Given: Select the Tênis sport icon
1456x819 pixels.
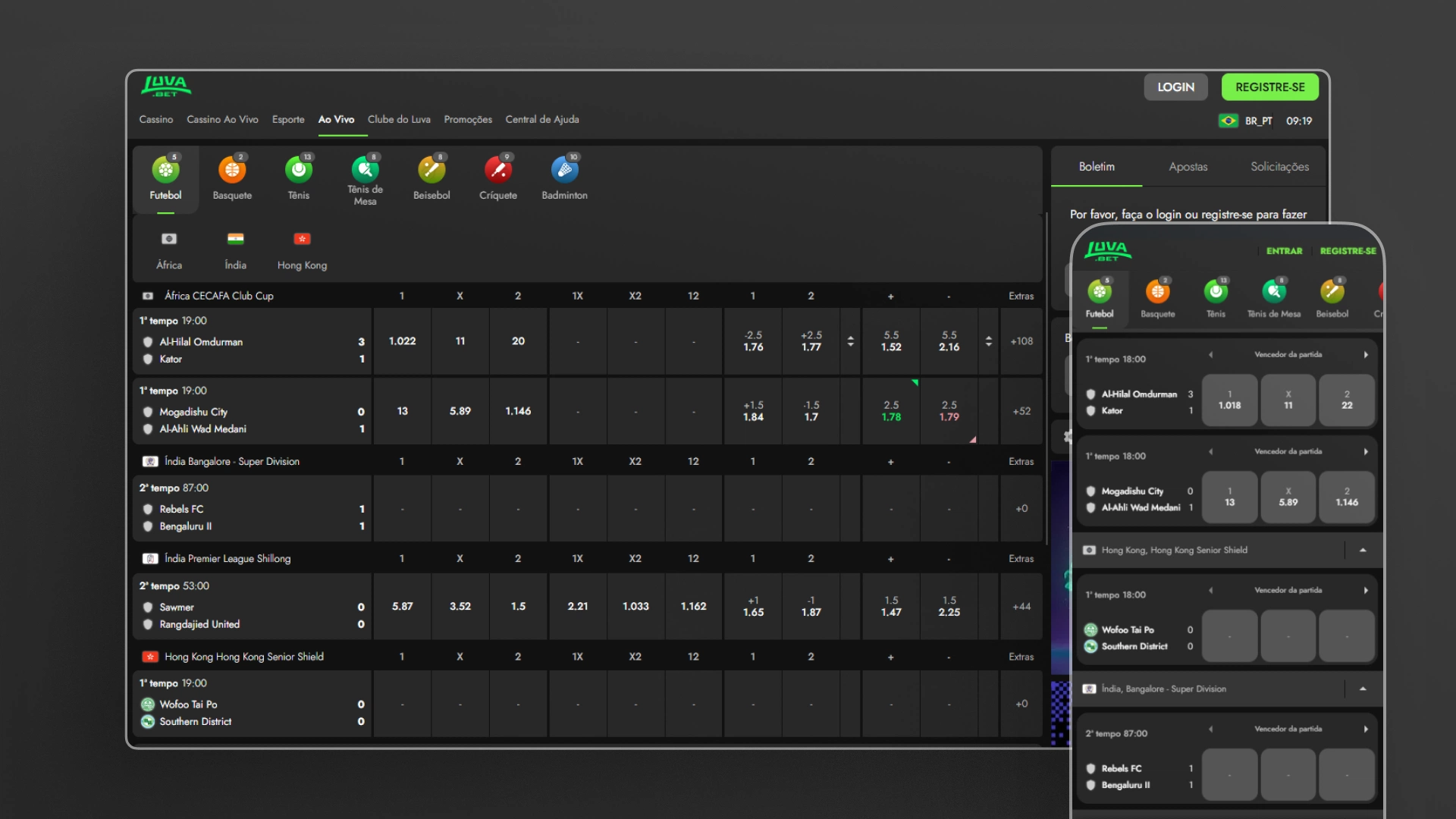Looking at the screenshot, I should click(x=299, y=170).
